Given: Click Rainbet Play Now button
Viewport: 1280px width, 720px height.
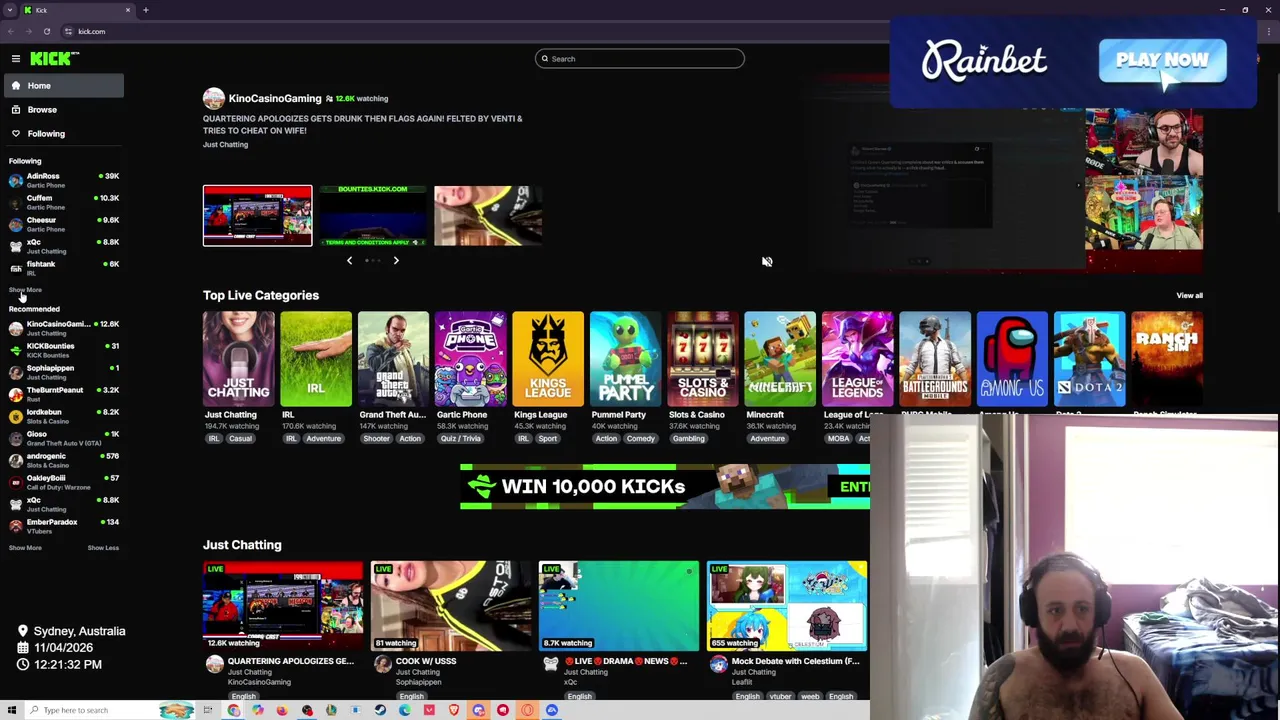Looking at the screenshot, I should pos(1162,61).
